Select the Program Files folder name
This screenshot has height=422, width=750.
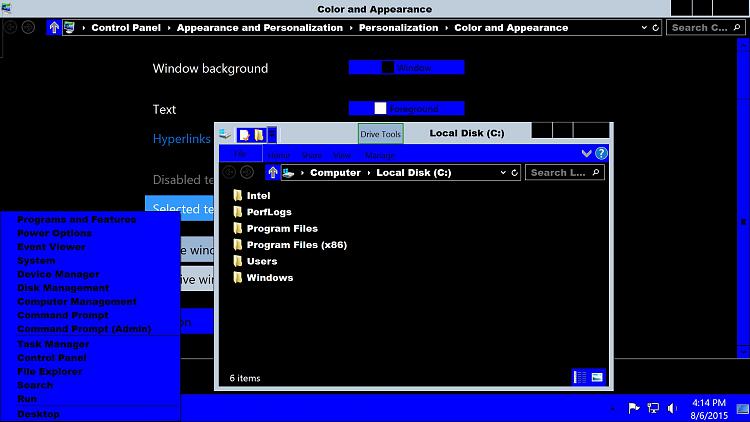point(282,228)
